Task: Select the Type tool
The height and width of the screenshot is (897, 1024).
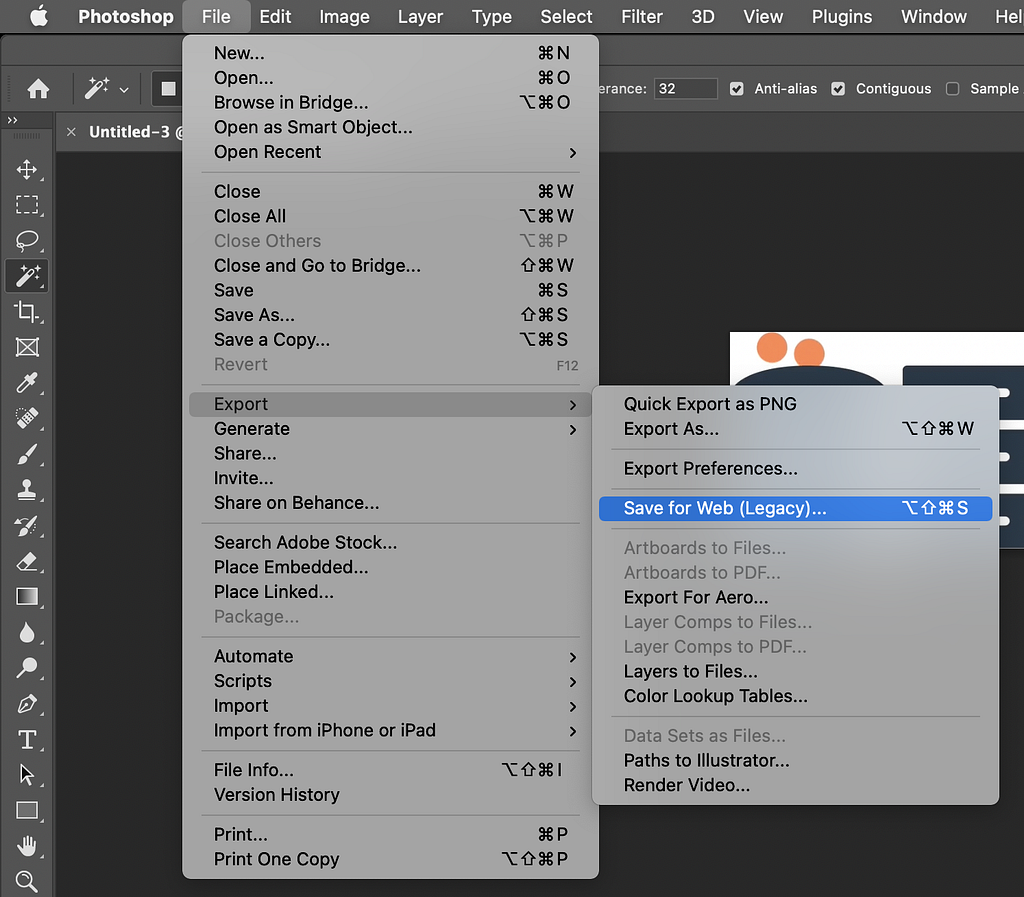Action: 27,740
